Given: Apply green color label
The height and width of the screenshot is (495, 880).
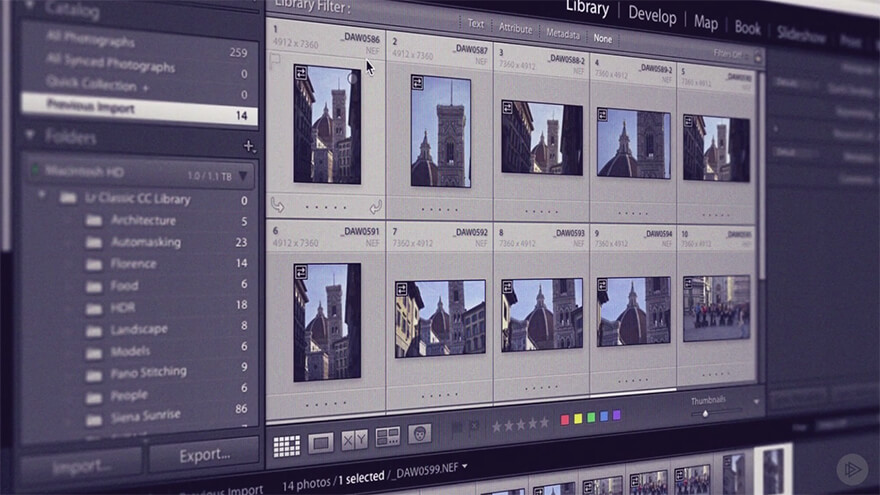Looking at the screenshot, I should point(591,418).
